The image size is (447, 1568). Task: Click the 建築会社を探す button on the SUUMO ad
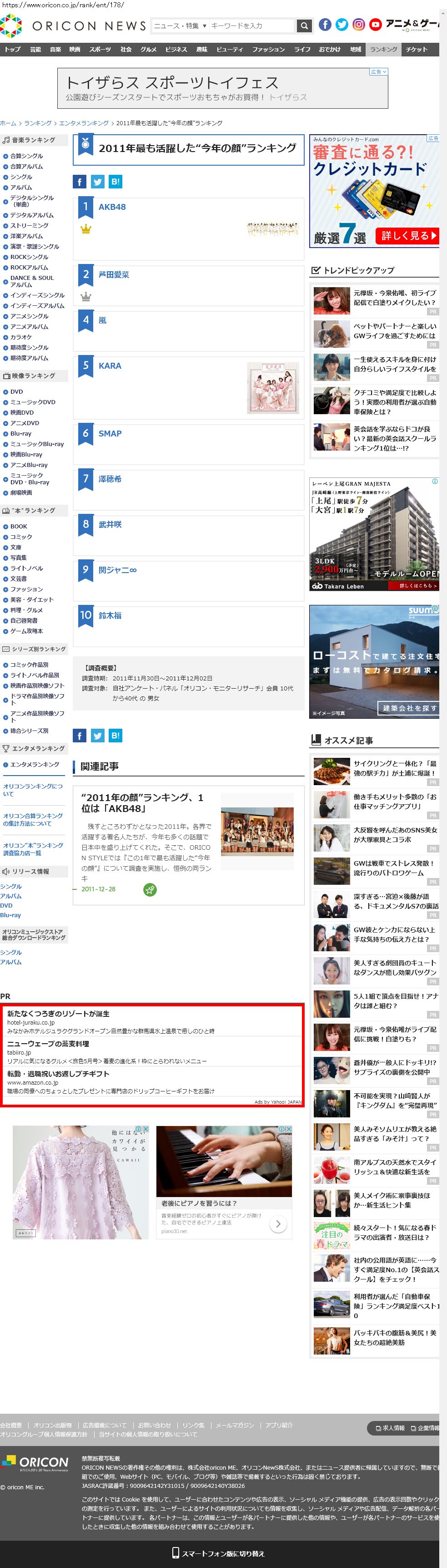pos(408,708)
